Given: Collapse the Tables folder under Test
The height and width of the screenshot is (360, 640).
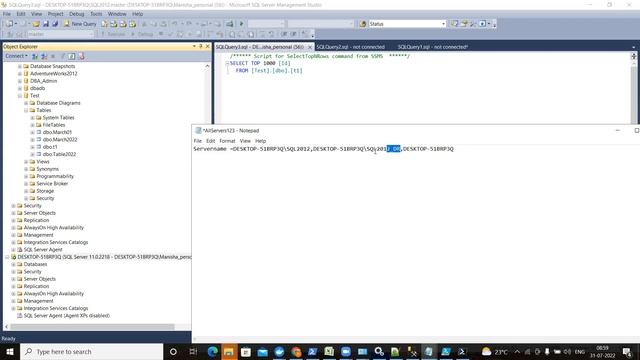Looking at the screenshot, I should pyautogui.click(x=26, y=110).
